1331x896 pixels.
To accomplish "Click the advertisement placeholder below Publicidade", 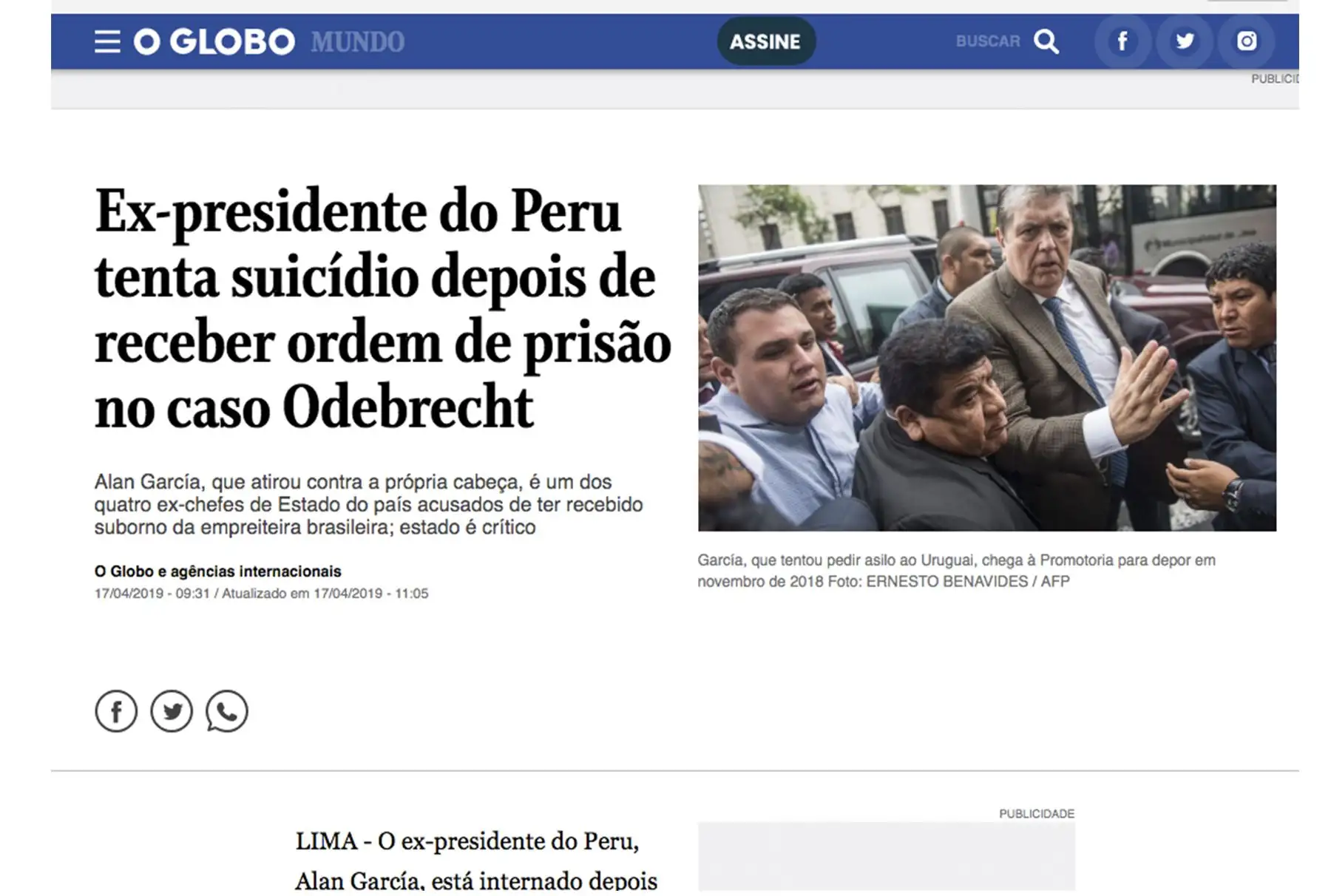I will coord(886,856).
